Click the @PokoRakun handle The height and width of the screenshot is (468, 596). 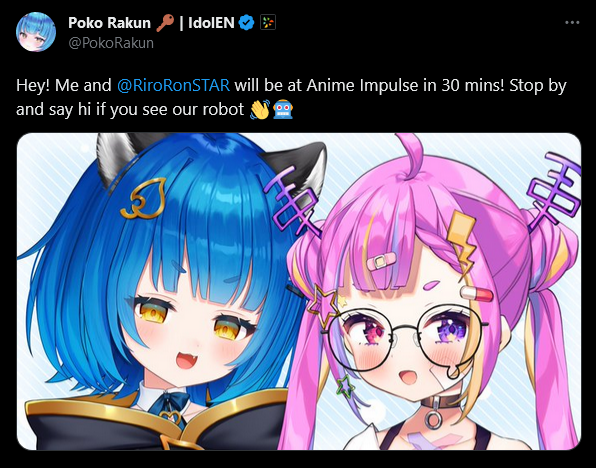click(x=111, y=43)
